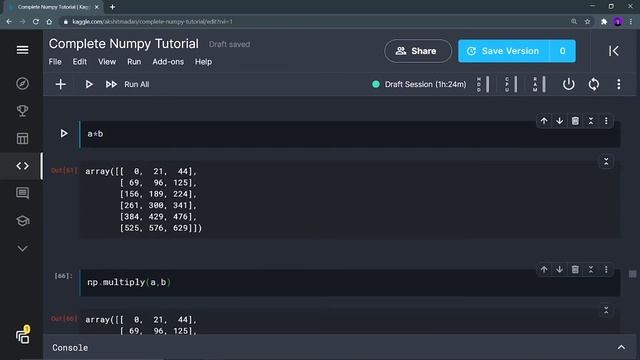This screenshot has width=640, height=360.
Task: Click the Run All label
Action: (137, 84)
